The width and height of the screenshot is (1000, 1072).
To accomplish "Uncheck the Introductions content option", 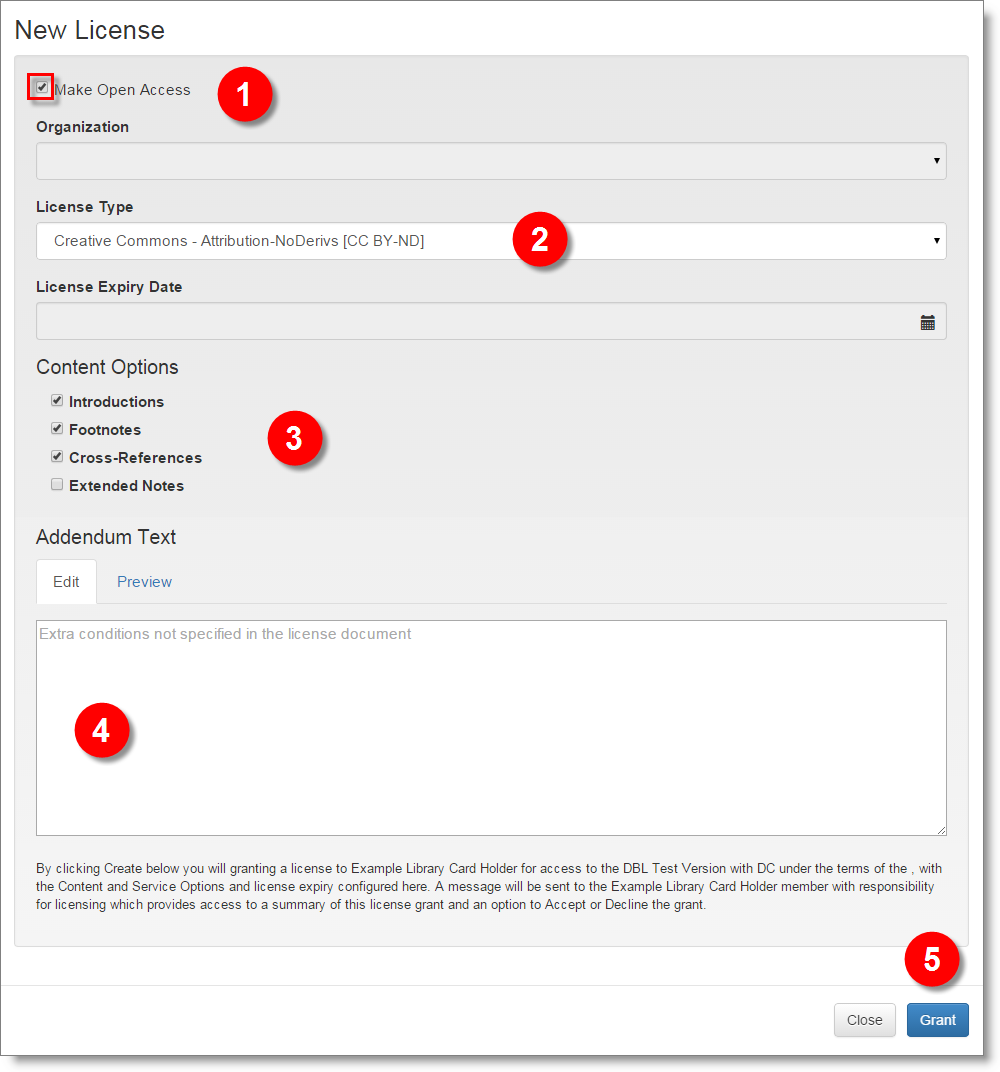I will 57,400.
